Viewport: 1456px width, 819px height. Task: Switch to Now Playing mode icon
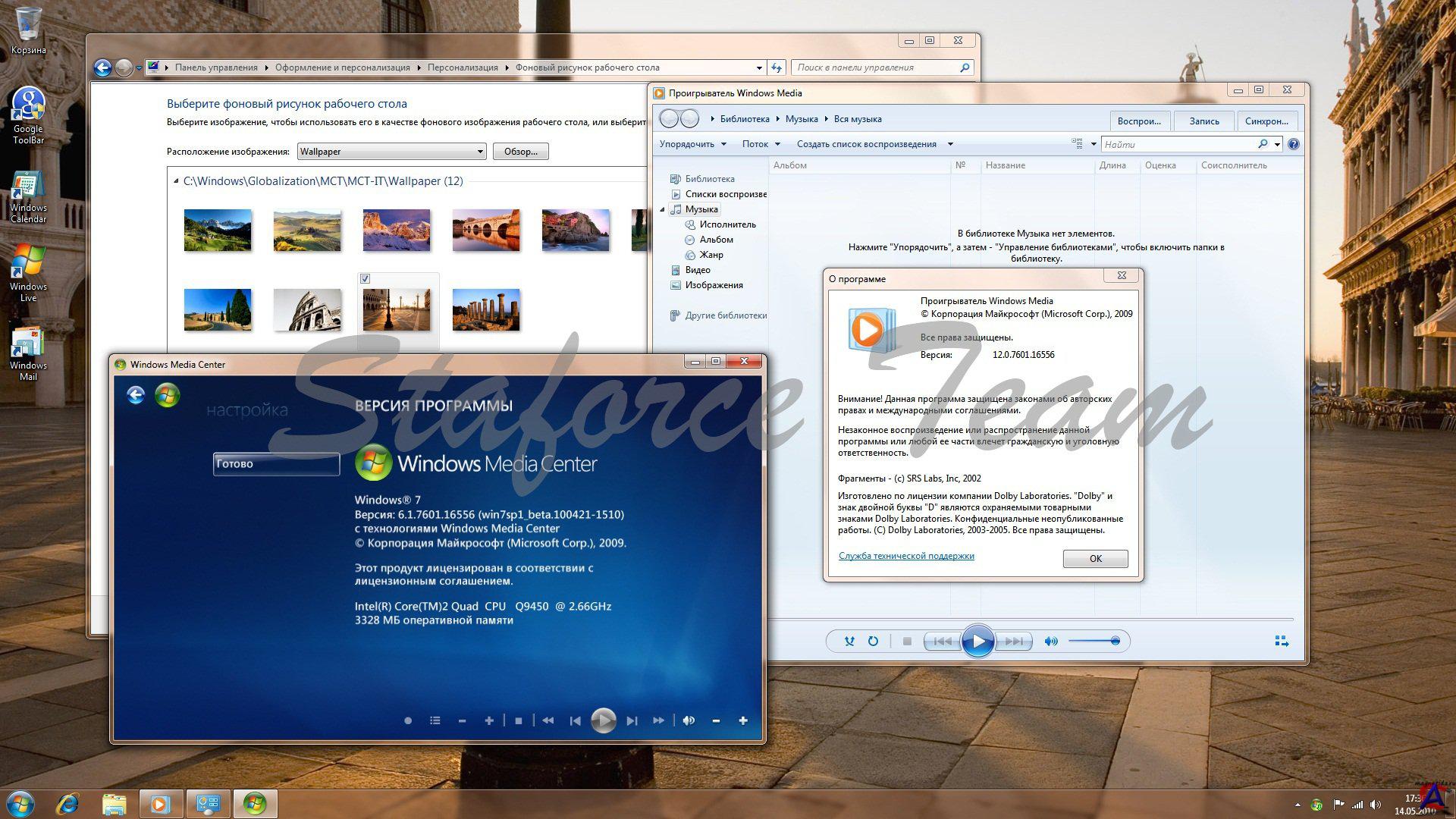[1282, 642]
